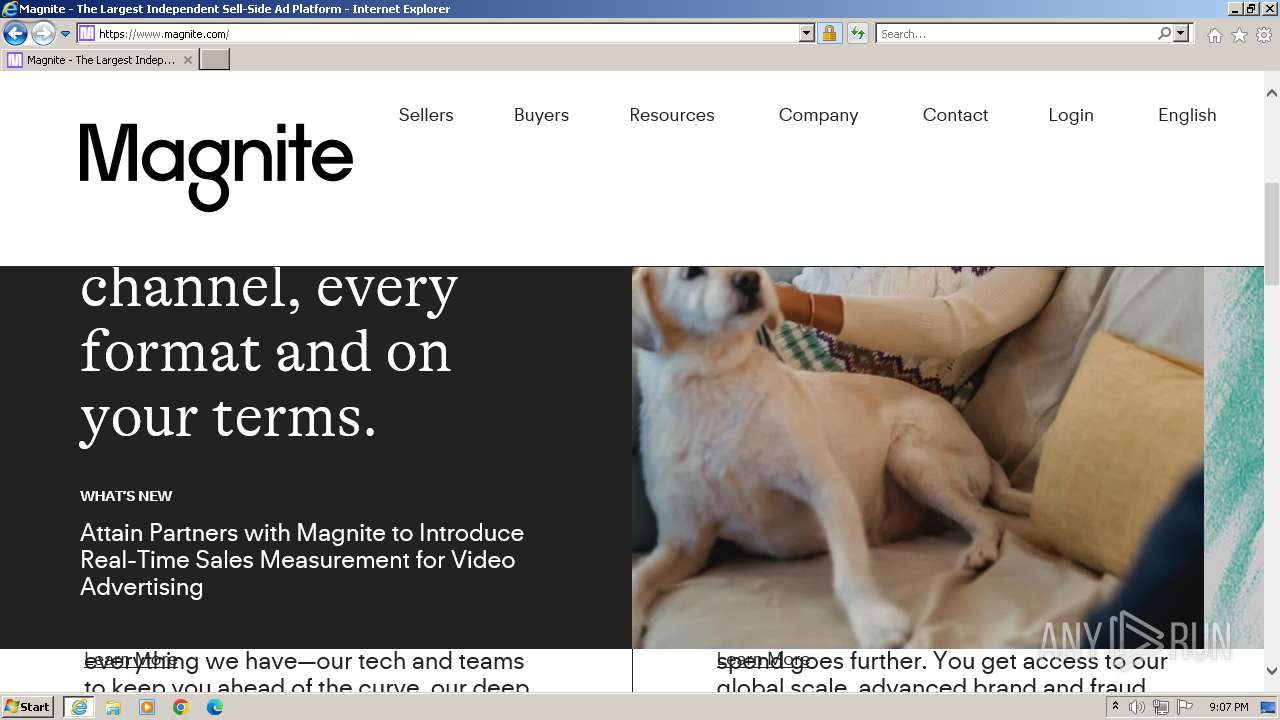Open the Company menu

click(818, 115)
